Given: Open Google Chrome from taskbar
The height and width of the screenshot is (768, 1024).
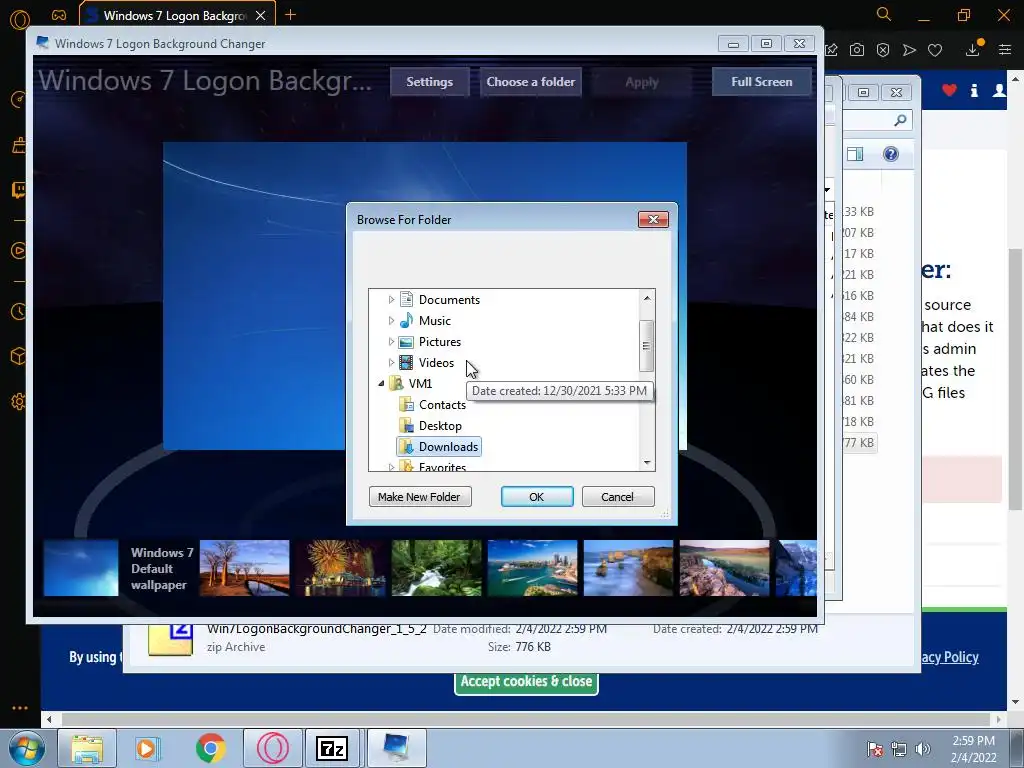Looking at the screenshot, I should 210,748.
